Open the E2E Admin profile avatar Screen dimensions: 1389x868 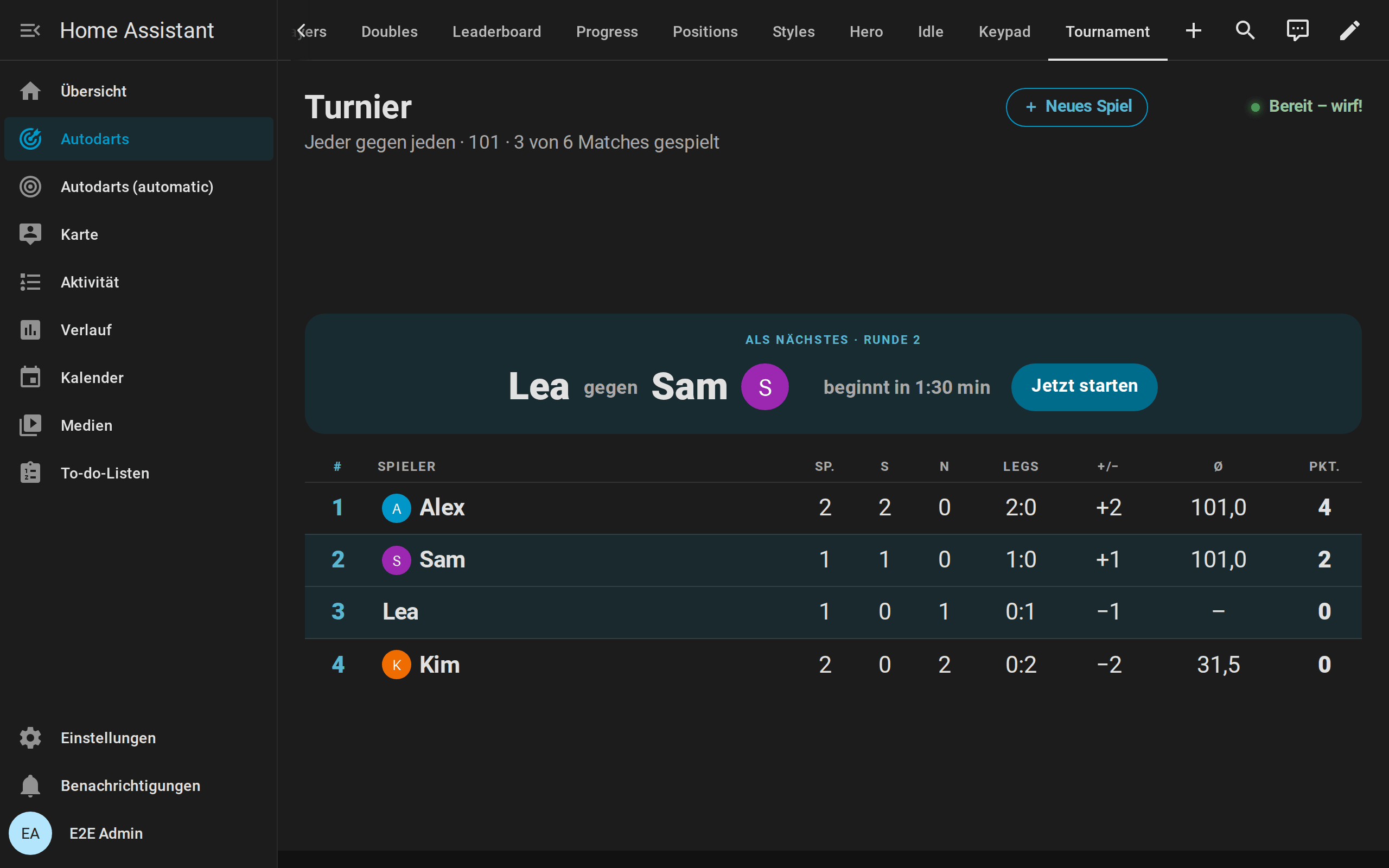point(30,833)
